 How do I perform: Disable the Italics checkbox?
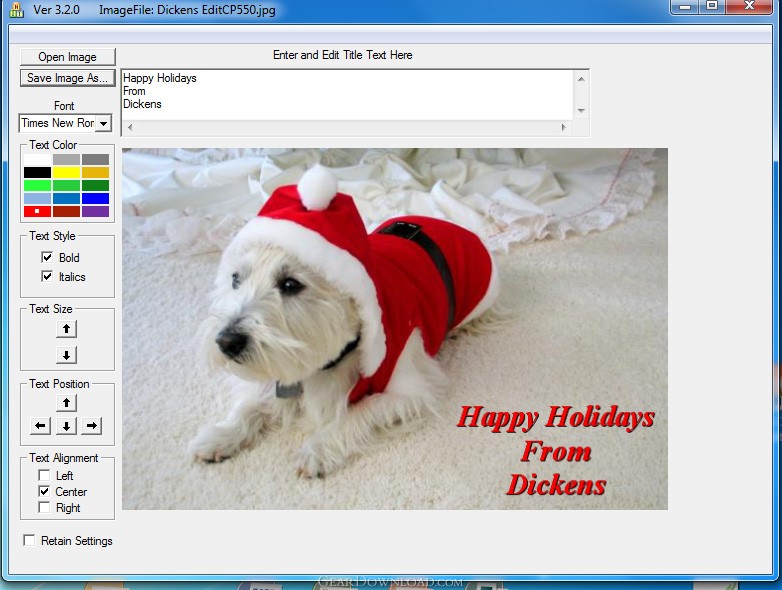(46, 277)
